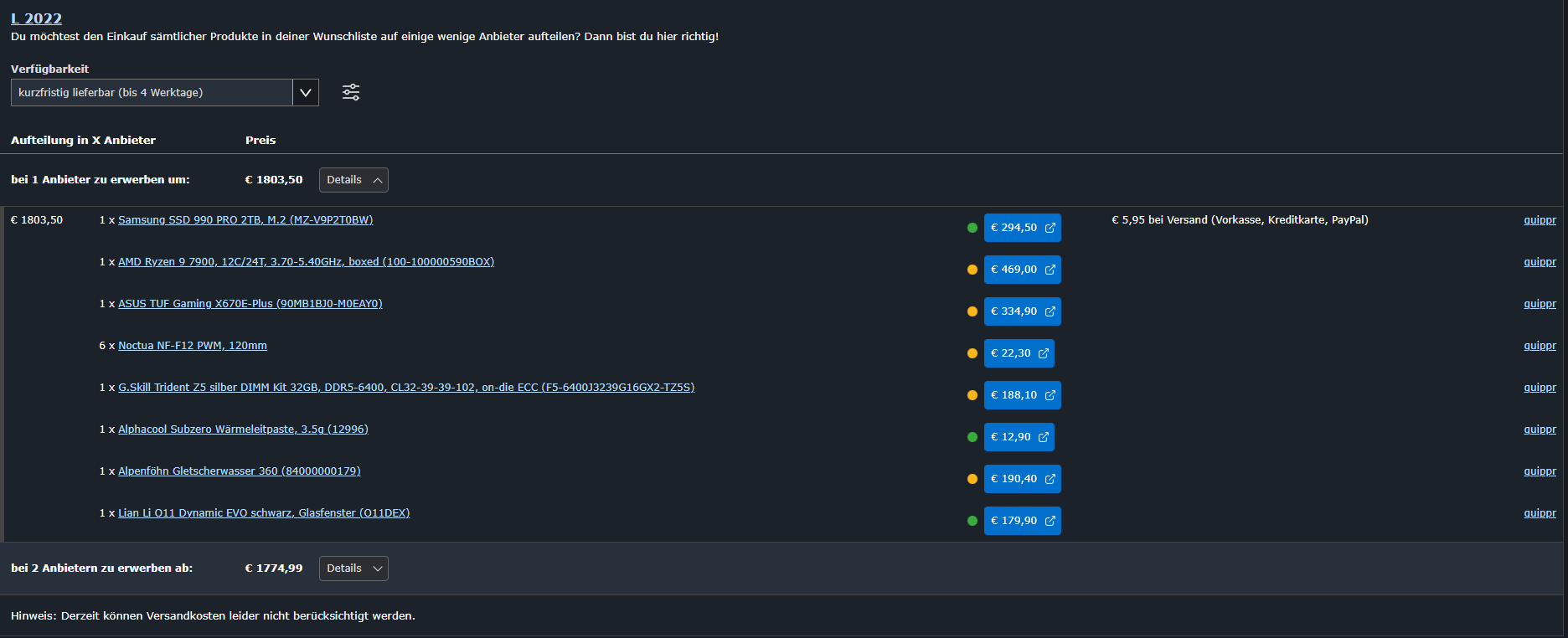The height and width of the screenshot is (638, 1568).
Task: Open quippr link in Alphacool row
Action: 1540,430
